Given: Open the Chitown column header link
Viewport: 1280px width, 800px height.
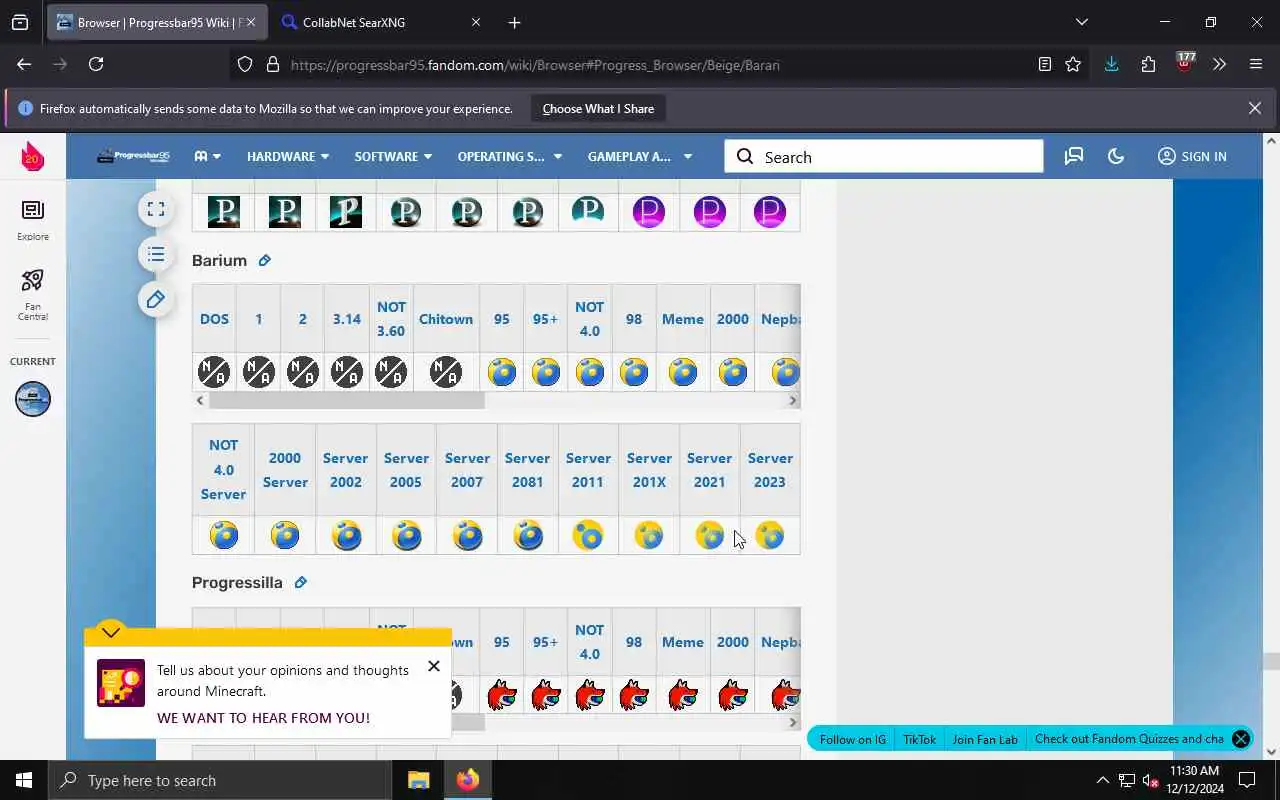Looking at the screenshot, I should 446,319.
